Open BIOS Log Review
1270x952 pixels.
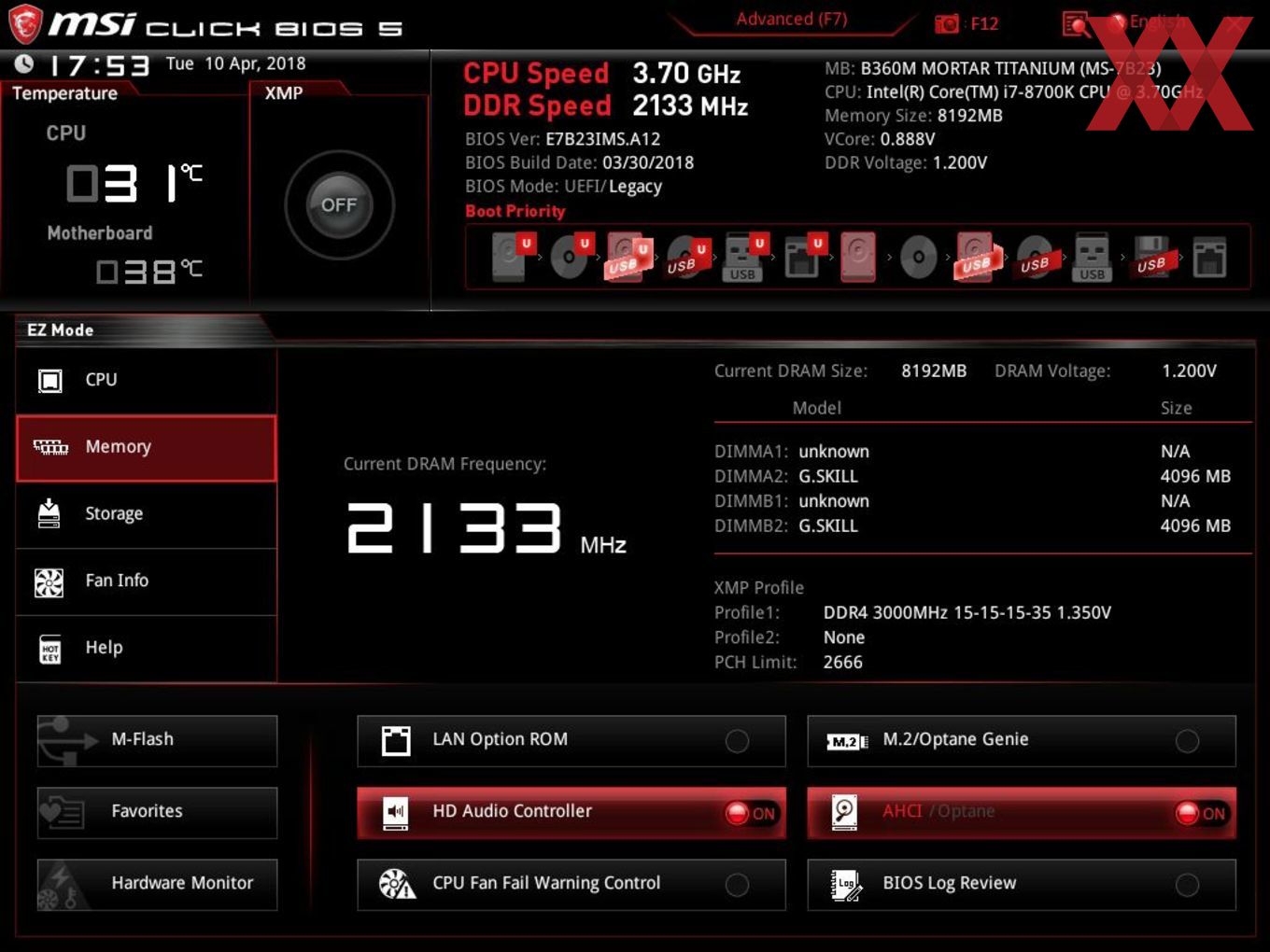(1022, 884)
